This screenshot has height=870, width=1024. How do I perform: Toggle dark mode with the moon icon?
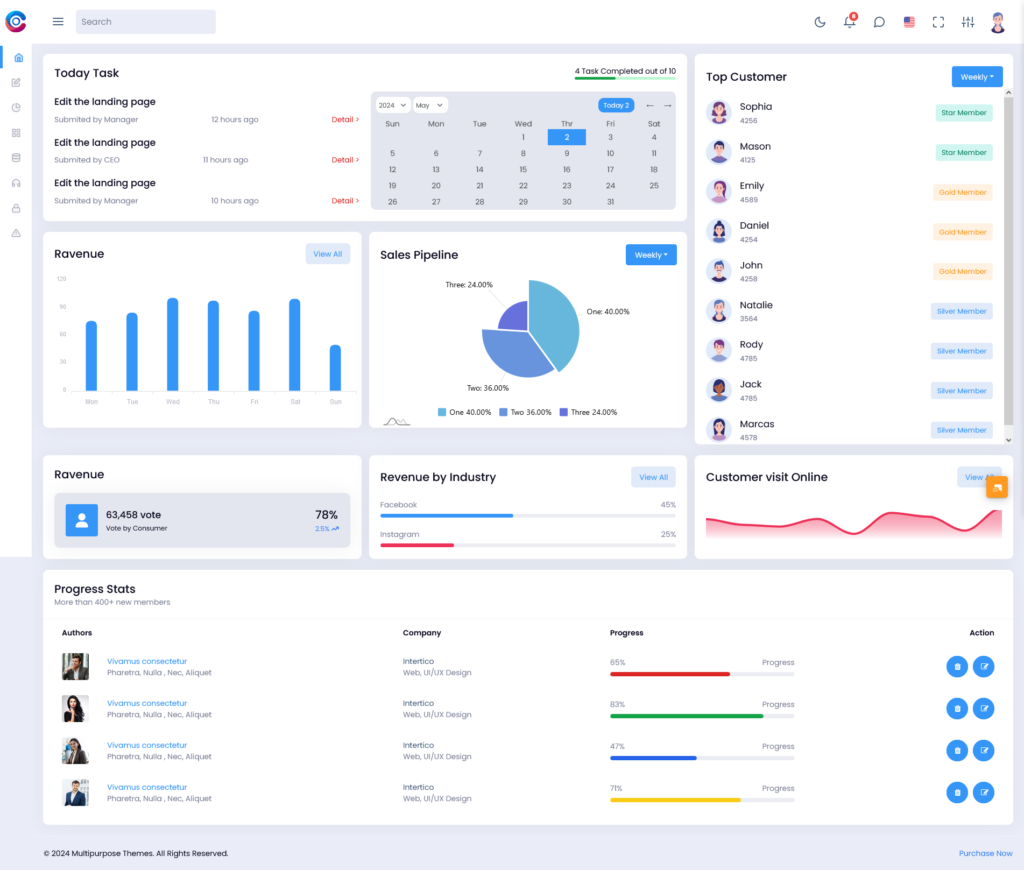click(x=820, y=21)
